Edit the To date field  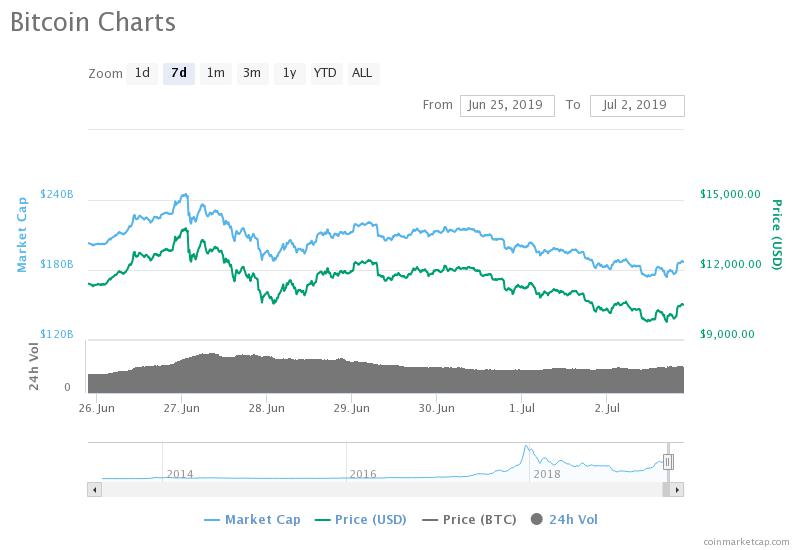coord(637,106)
